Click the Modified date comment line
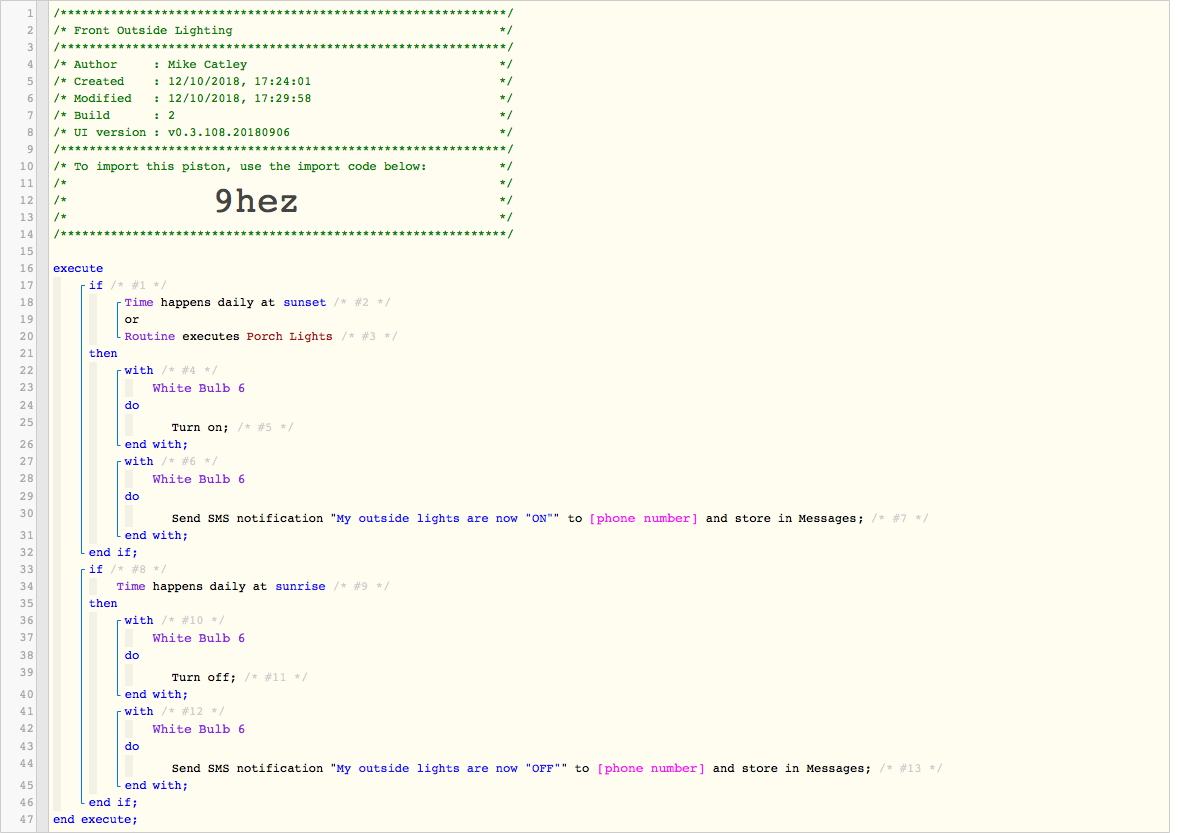This screenshot has width=1178, height=833. [x=283, y=98]
